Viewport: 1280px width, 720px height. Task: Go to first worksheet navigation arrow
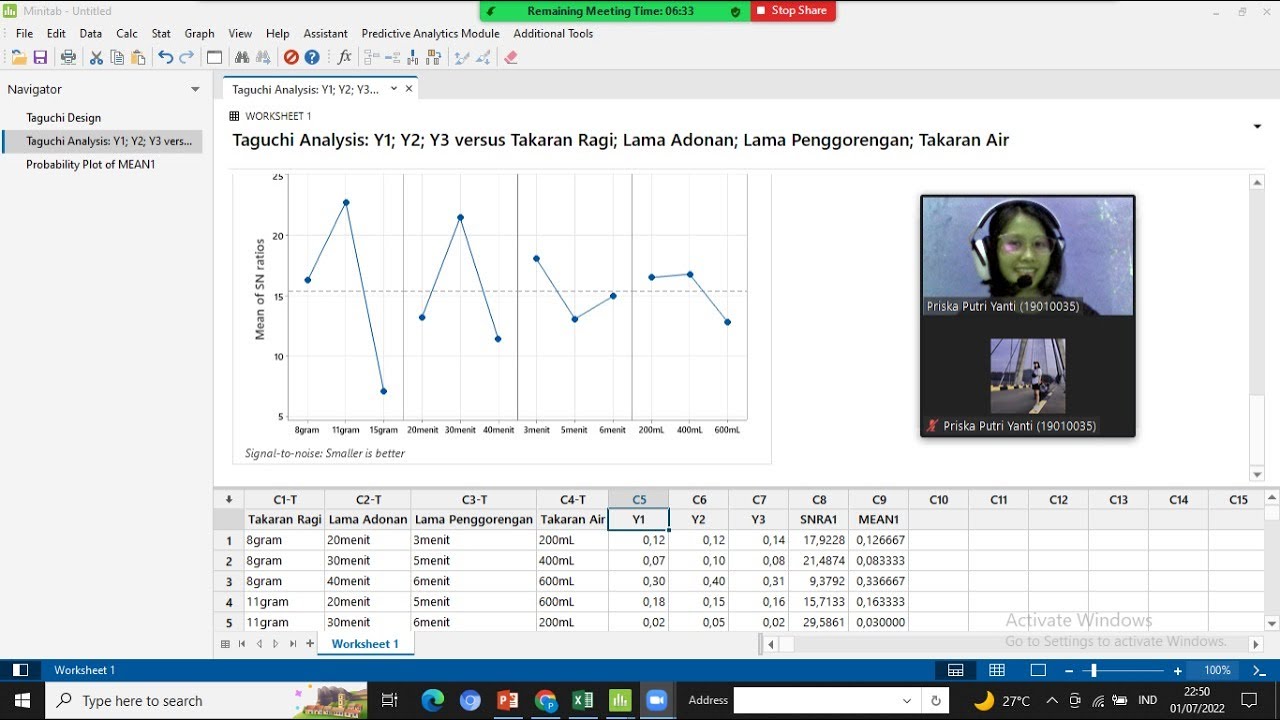242,644
